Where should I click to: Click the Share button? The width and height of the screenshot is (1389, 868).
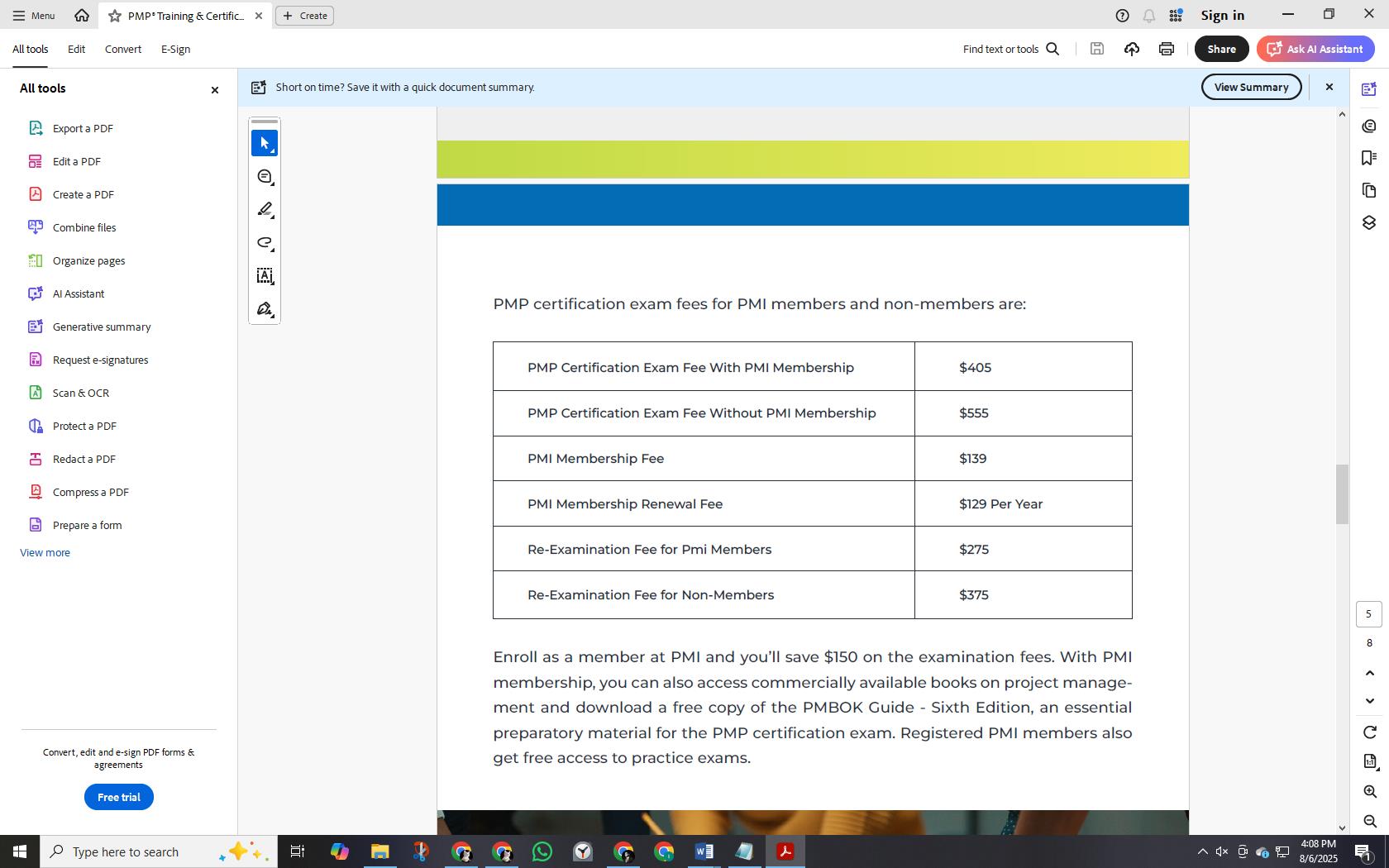pos(1221,49)
